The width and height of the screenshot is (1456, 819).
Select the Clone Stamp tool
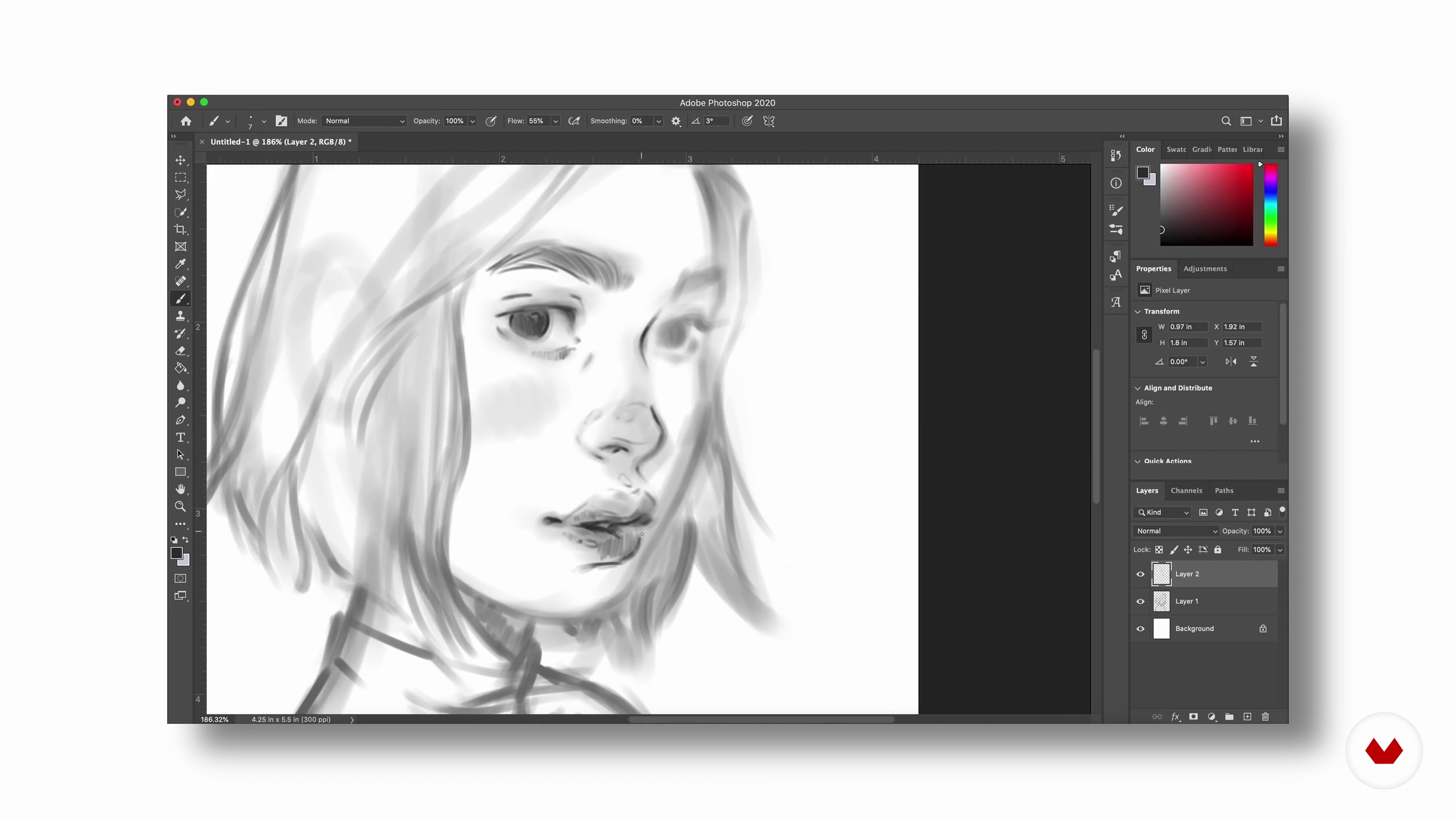click(180, 316)
